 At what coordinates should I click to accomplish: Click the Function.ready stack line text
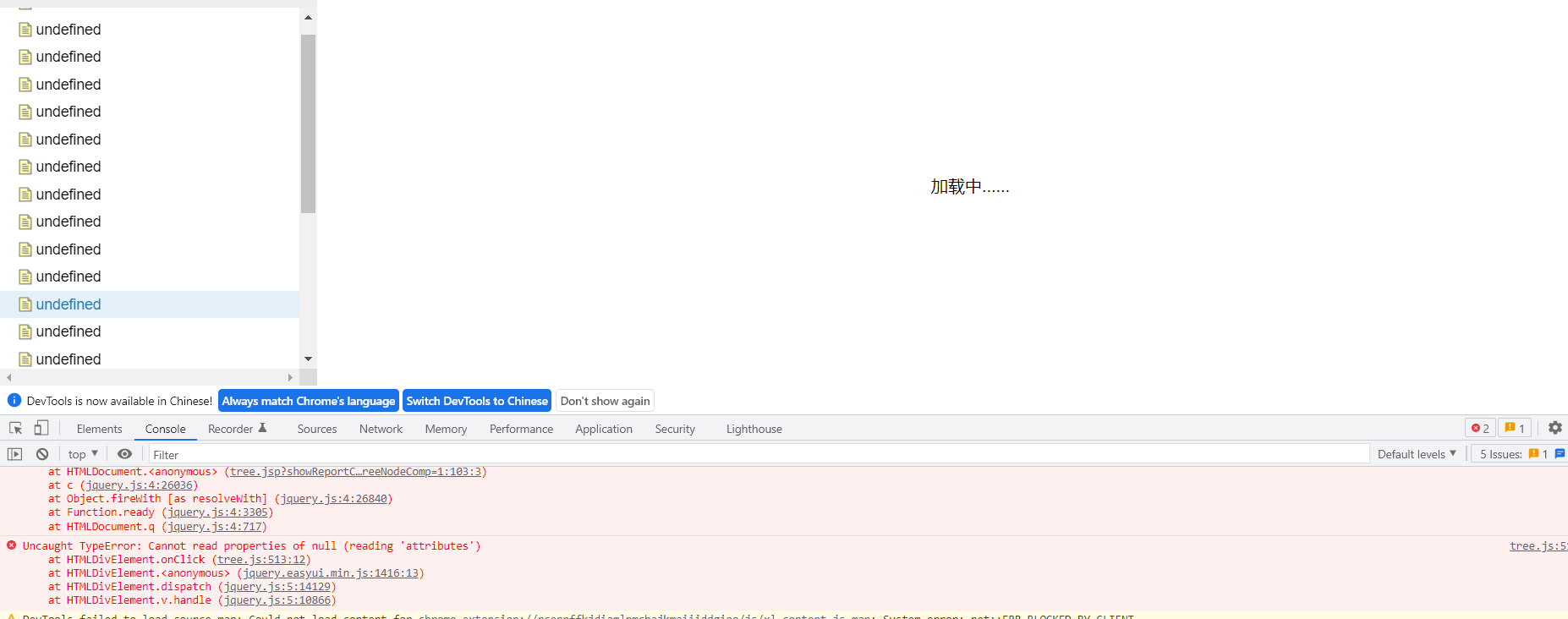(161, 512)
